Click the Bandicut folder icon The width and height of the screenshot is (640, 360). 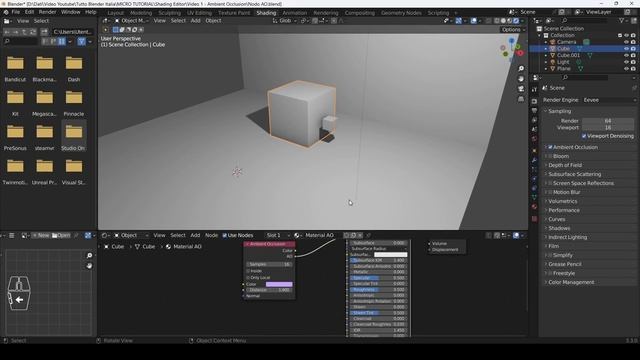point(15,63)
